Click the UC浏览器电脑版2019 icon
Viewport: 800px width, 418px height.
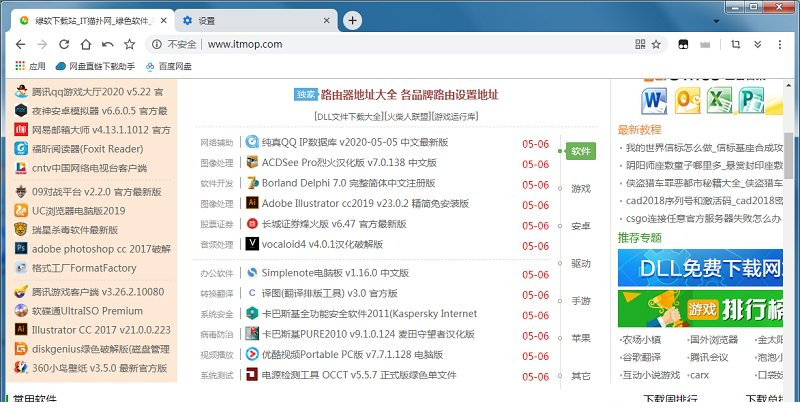[x=21, y=210]
